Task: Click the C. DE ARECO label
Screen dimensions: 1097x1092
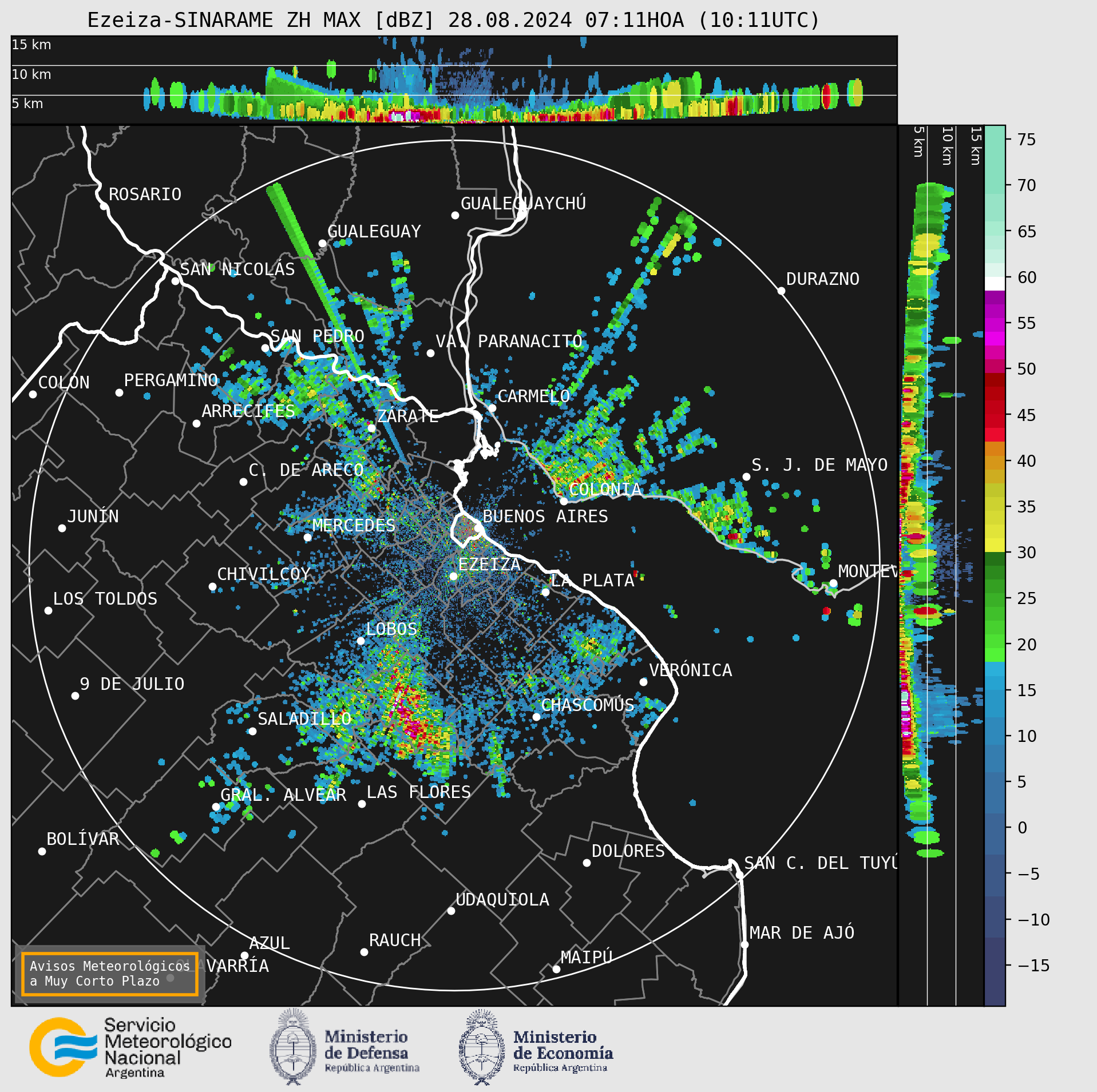Action: pyautogui.click(x=306, y=470)
